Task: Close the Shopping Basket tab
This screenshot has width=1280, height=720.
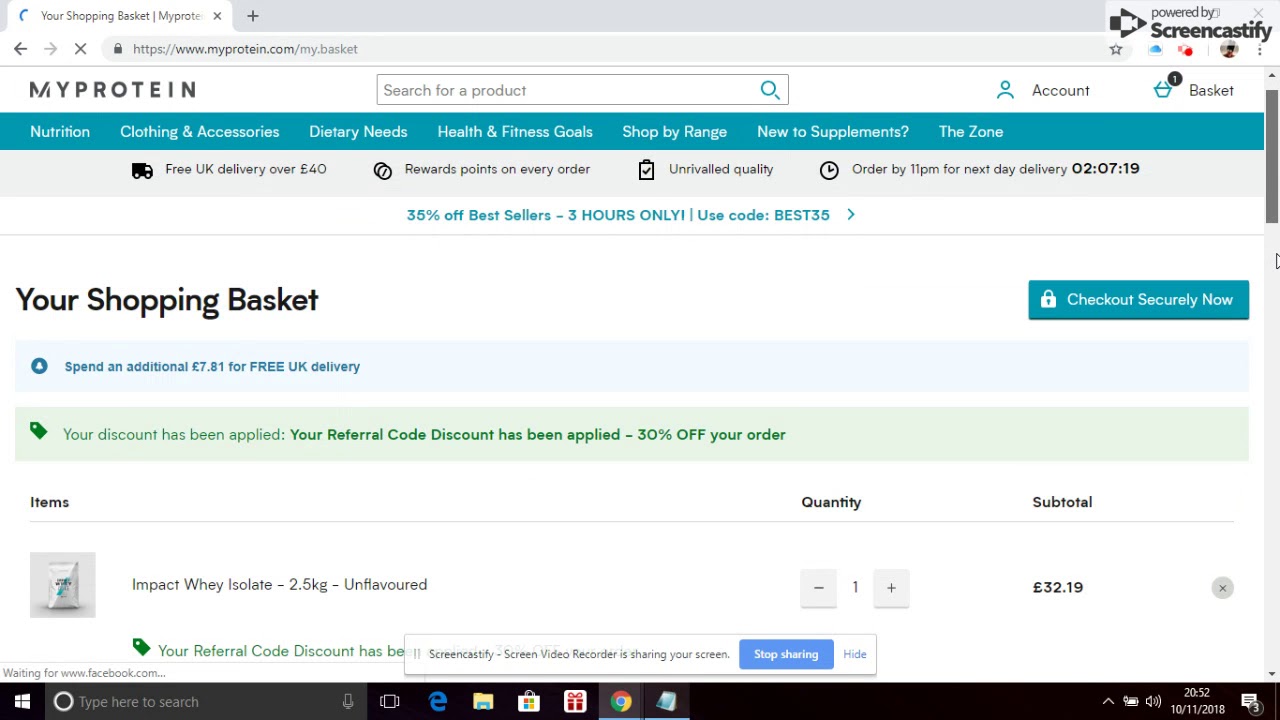Action: point(217,16)
